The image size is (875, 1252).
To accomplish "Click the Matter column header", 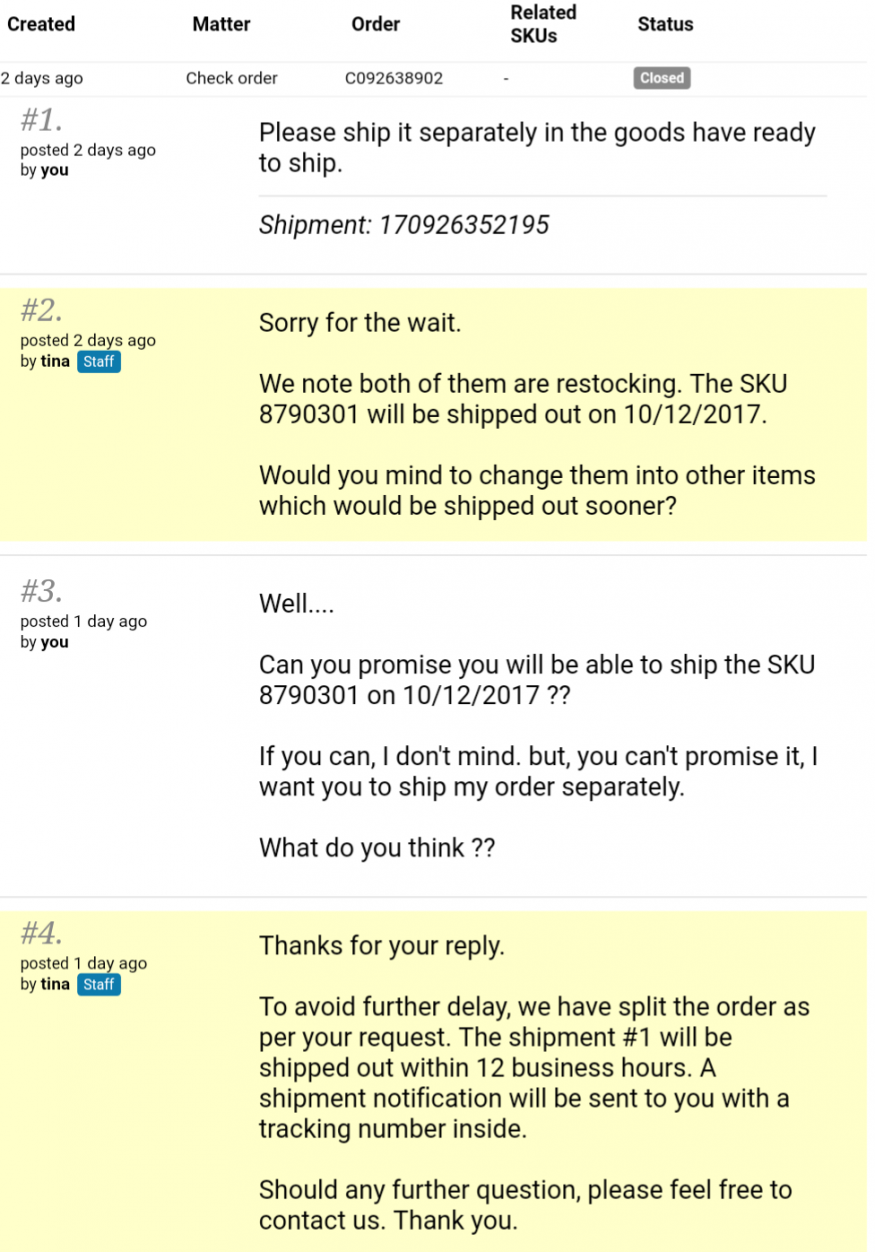I will [x=221, y=24].
